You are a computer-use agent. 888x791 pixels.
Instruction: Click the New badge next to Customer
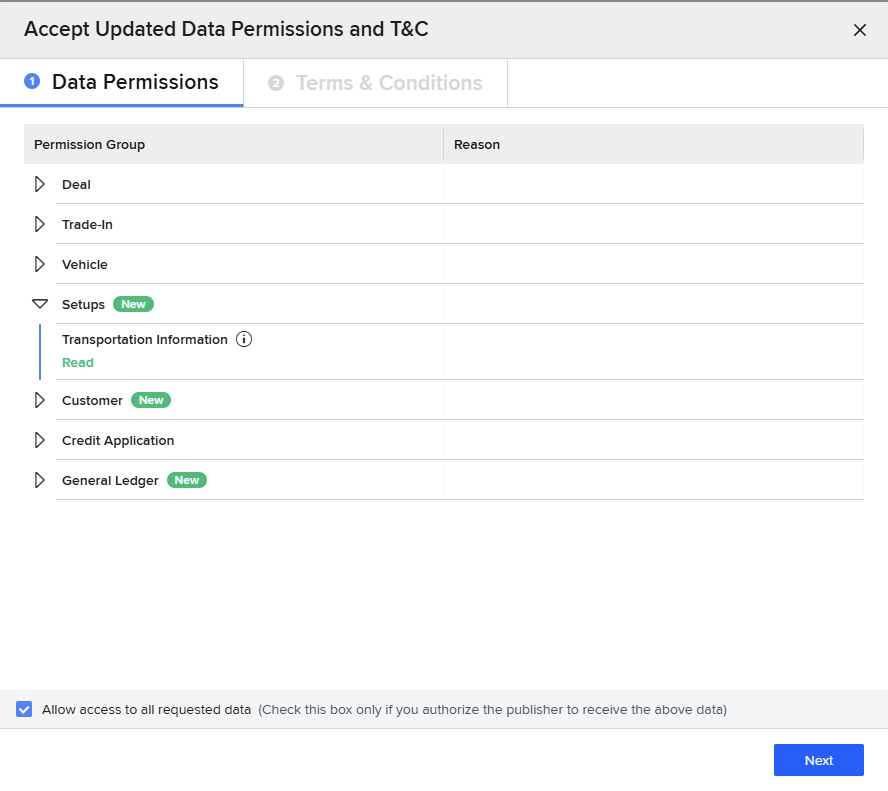click(x=151, y=400)
